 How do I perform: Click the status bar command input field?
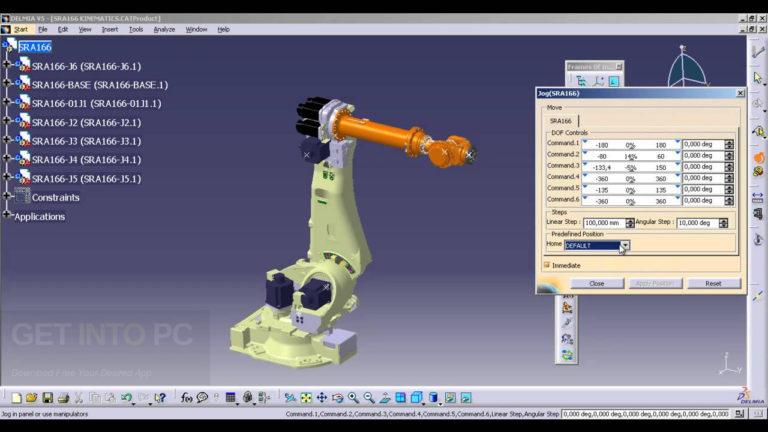coord(646,414)
